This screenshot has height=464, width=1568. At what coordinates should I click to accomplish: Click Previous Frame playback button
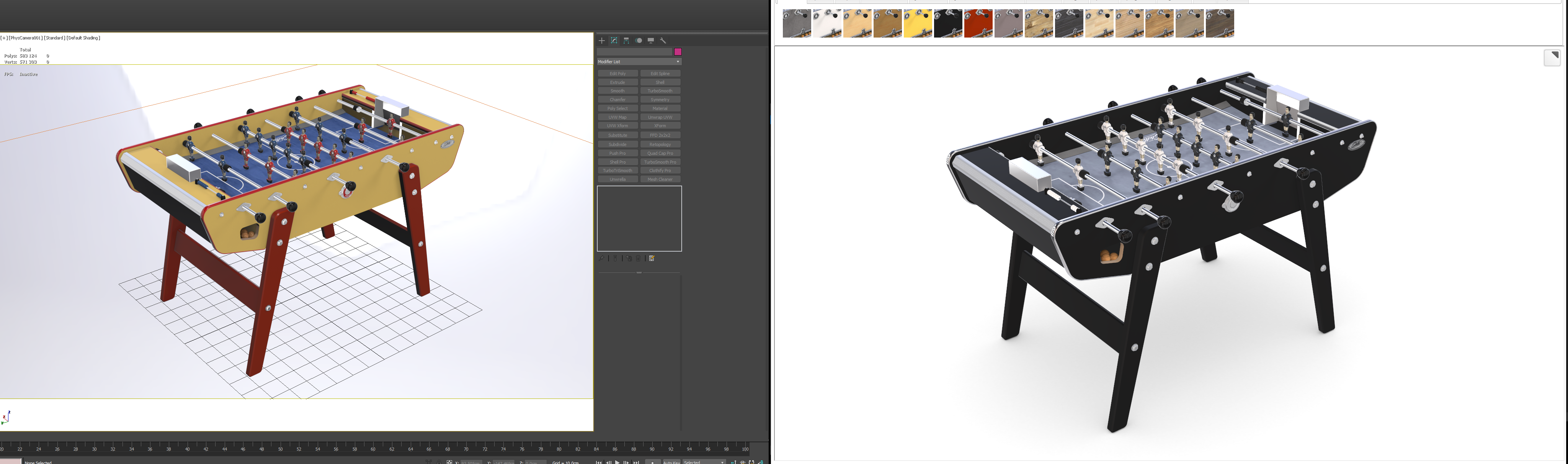(609, 462)
